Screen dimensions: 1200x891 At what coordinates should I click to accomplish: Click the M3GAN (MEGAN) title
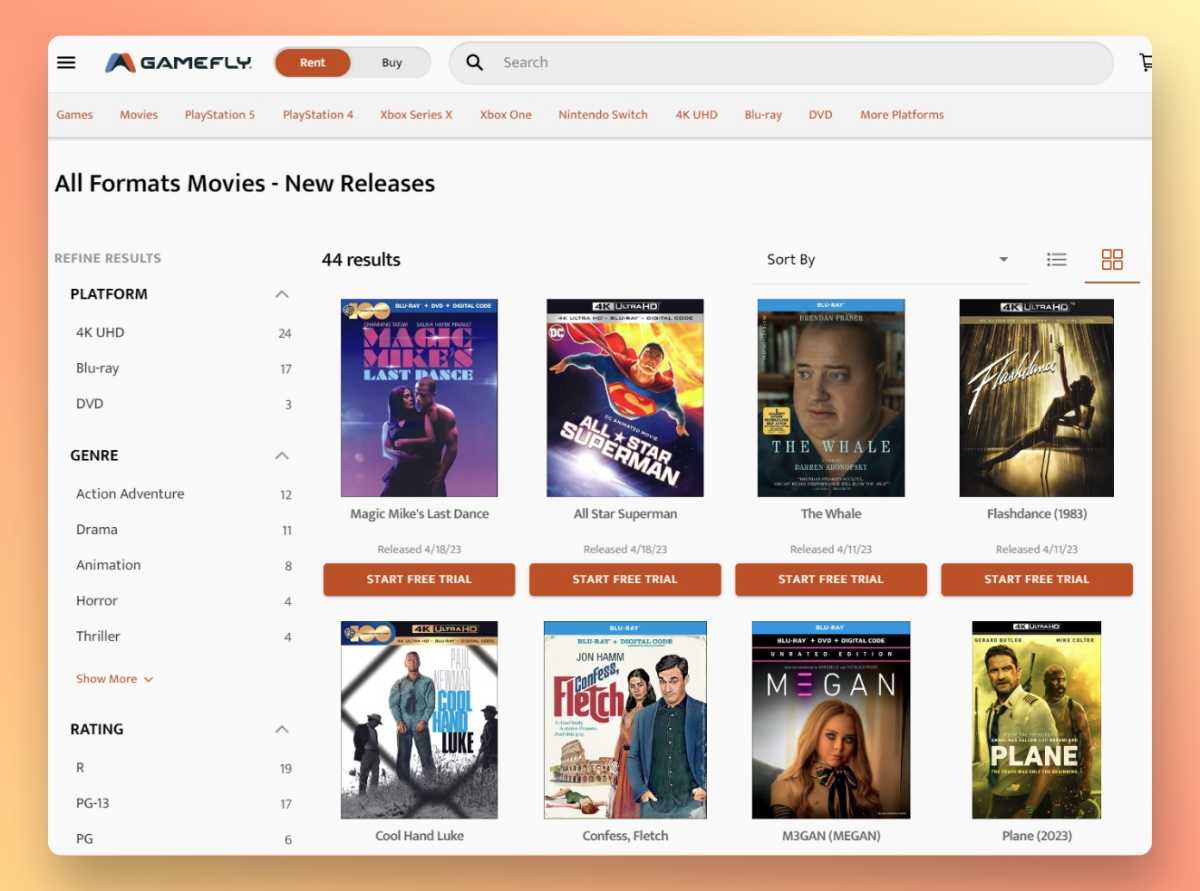(831, 836)
